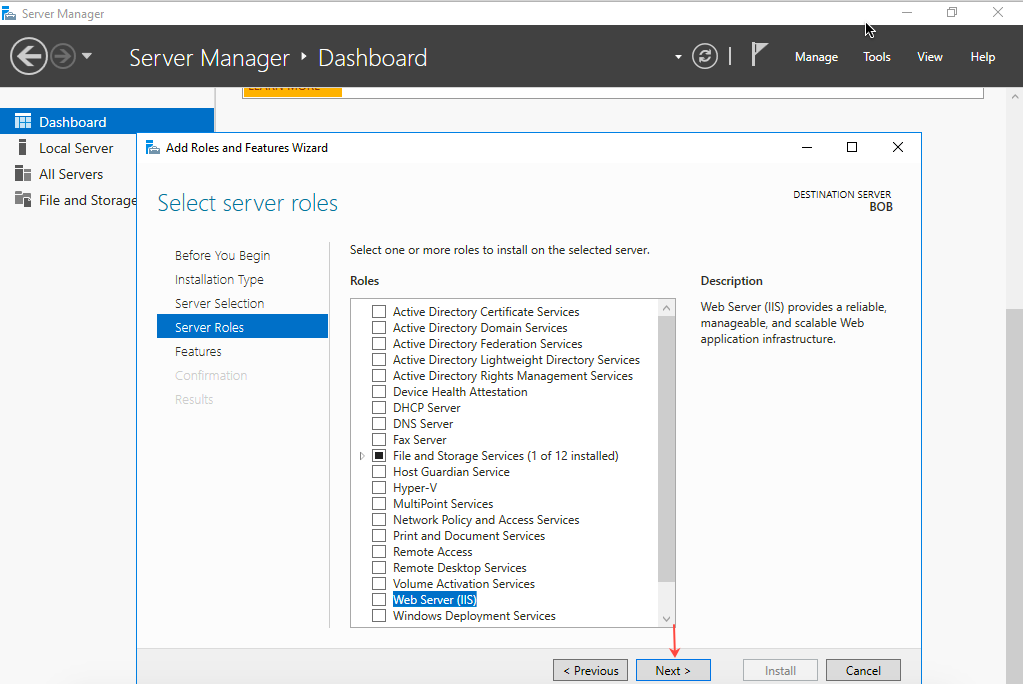Viewport: 1023px width, 684px height.
Task: Select Print and Document Services text
Action: (x=468, y=535)
